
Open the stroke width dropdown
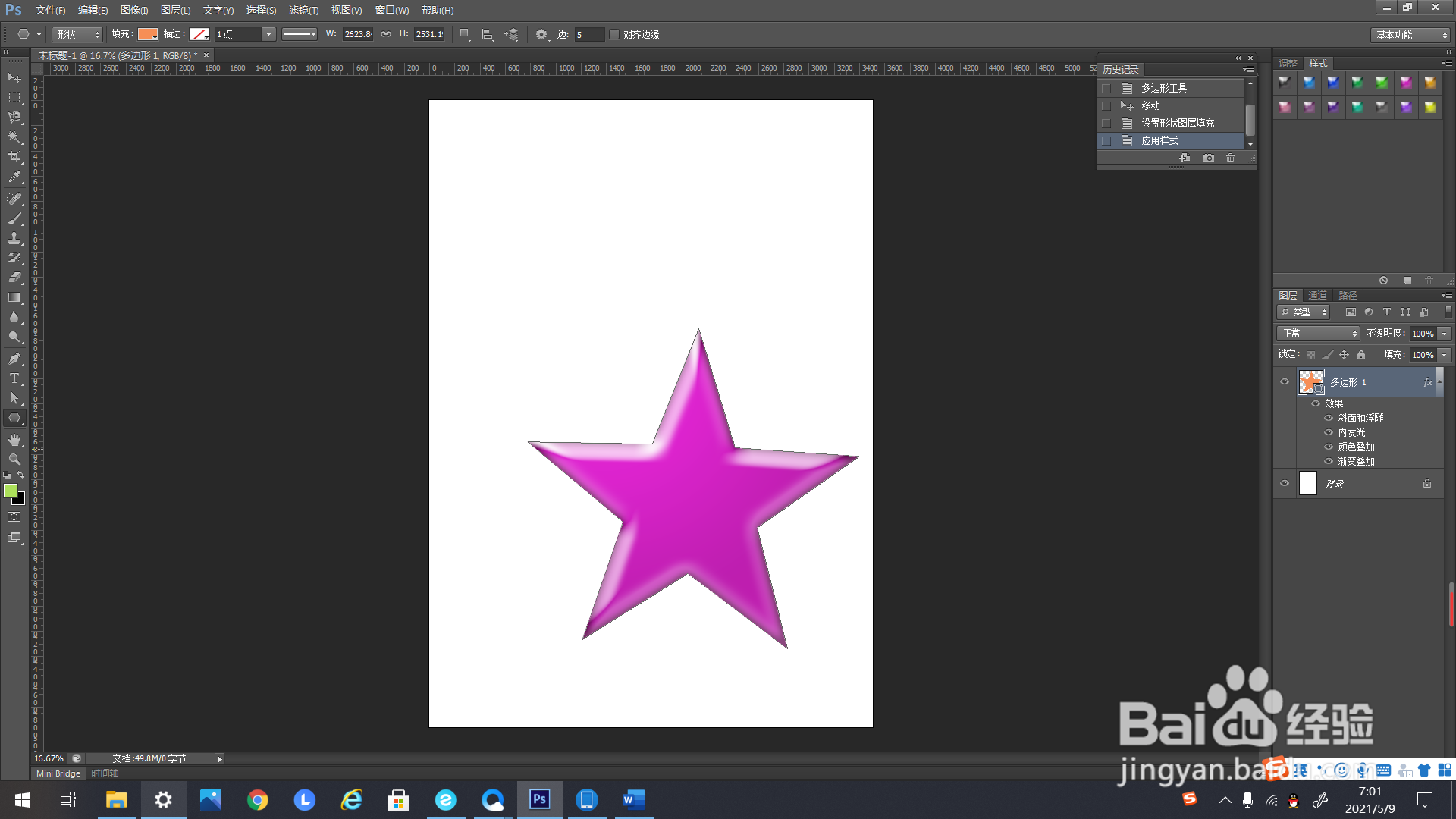pos(268,34)
